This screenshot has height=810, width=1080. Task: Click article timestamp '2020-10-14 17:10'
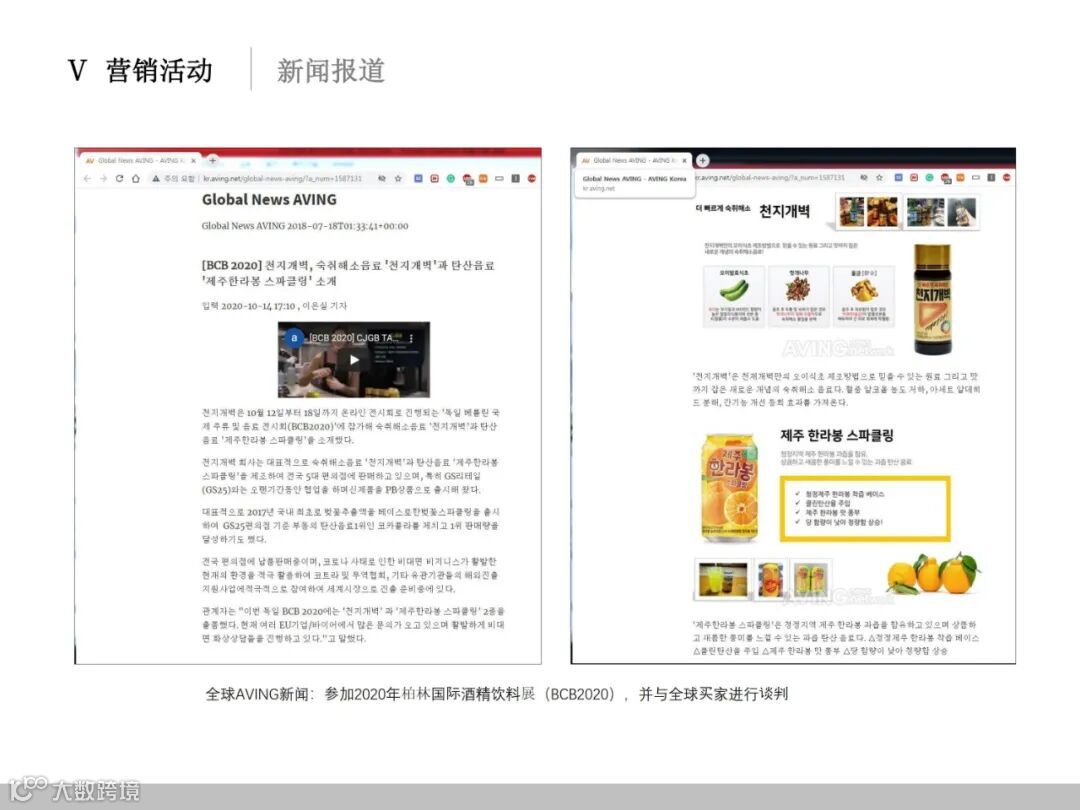258,306
